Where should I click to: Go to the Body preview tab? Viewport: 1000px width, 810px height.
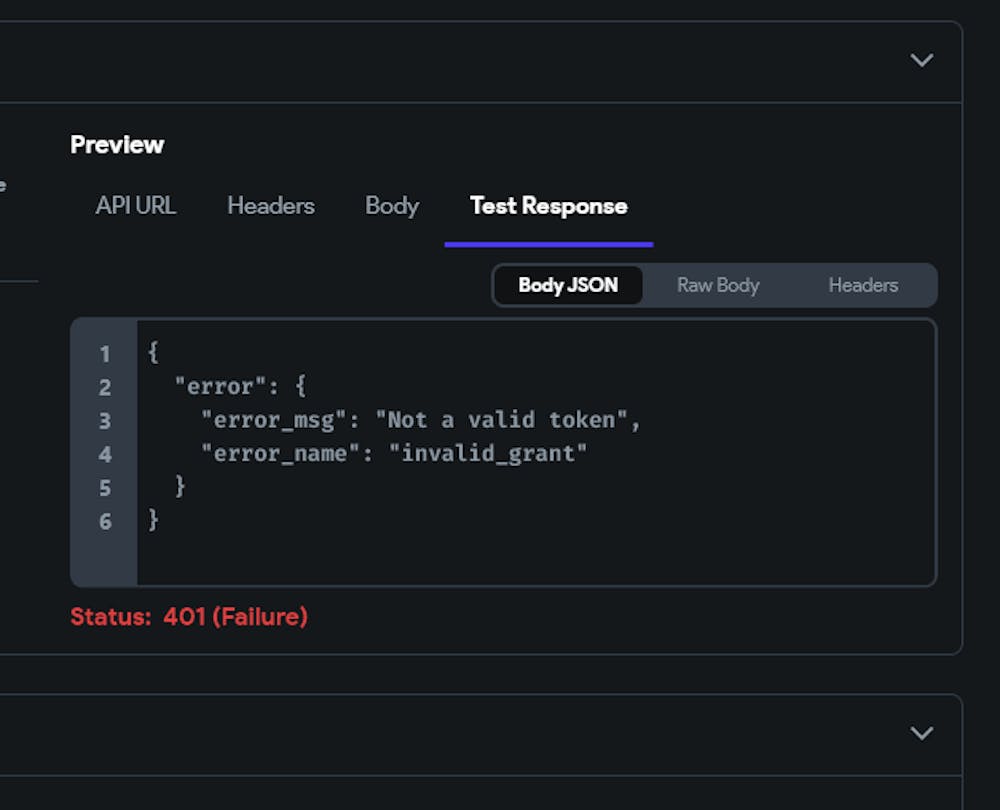coord(392,206)
